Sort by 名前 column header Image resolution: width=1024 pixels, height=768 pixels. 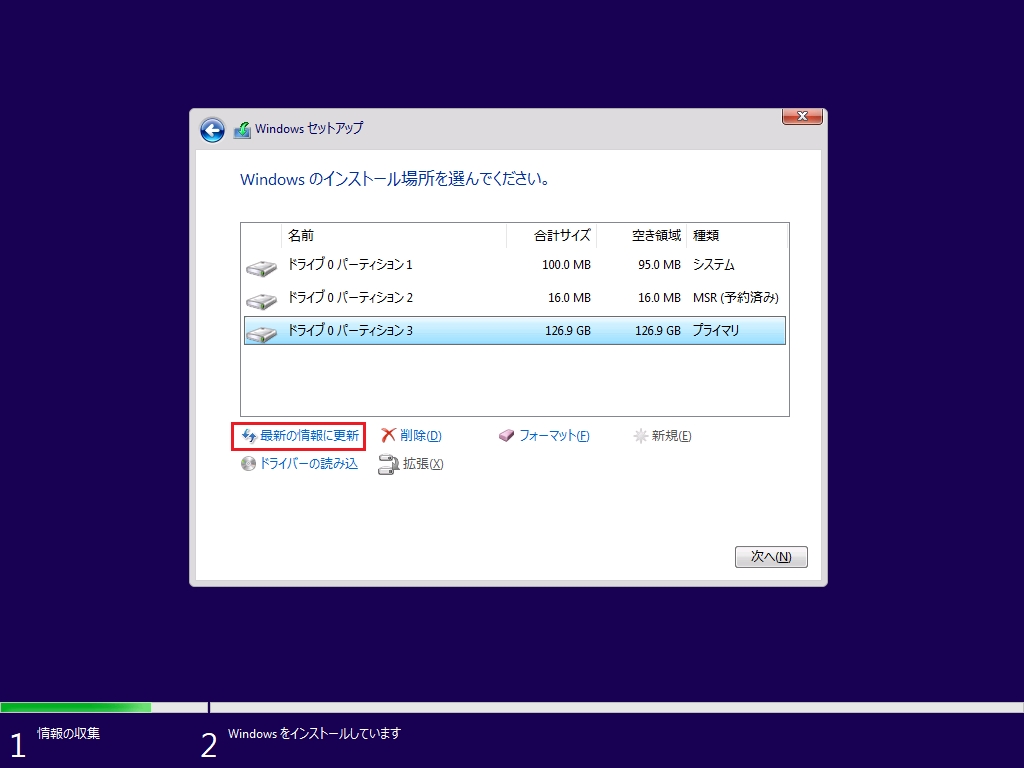point(394,236)
